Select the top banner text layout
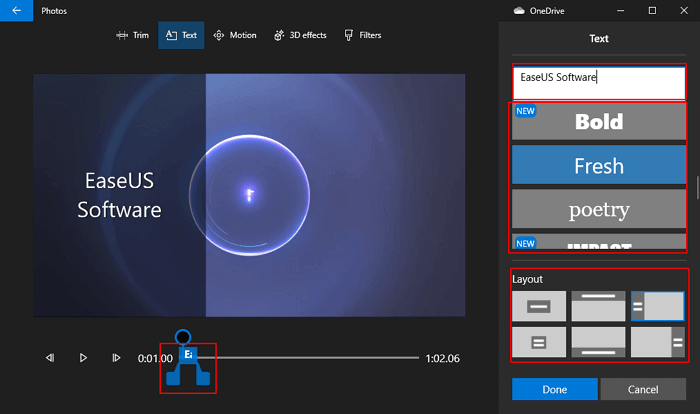 [598, 306]
